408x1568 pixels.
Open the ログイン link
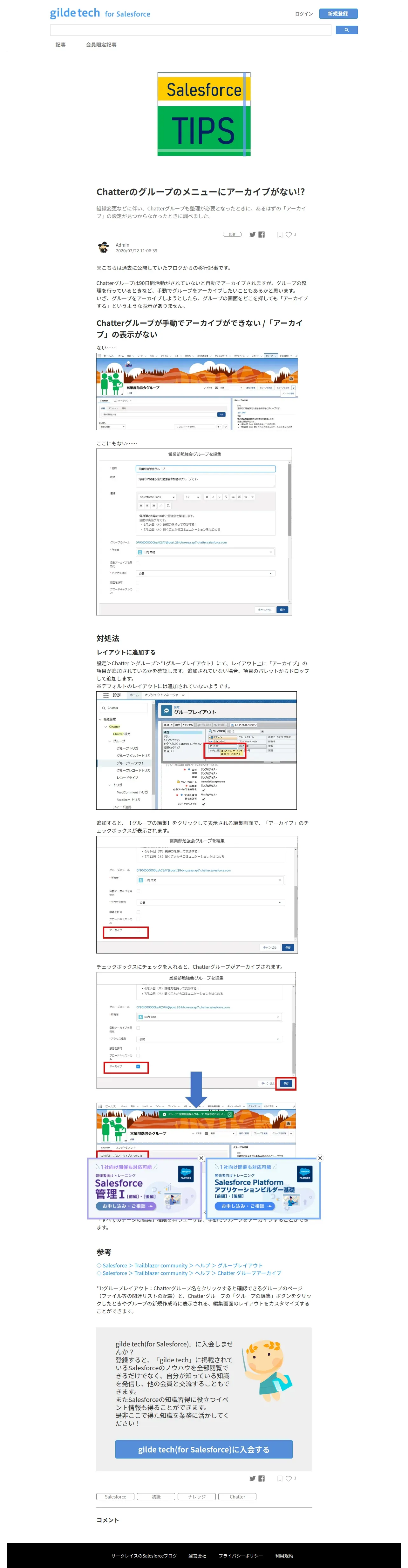(304, 13)
